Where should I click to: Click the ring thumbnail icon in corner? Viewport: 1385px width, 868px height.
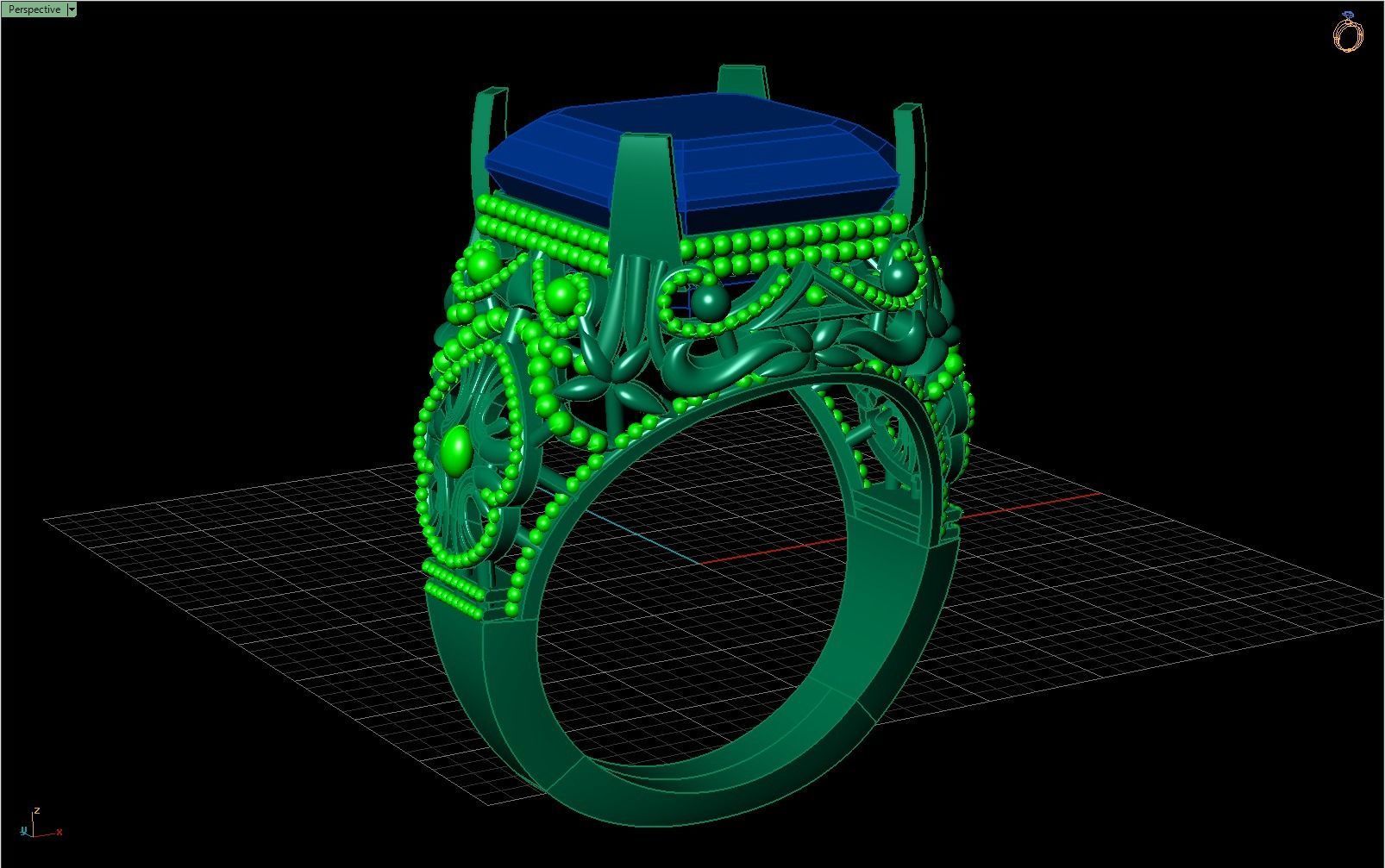pos(1348,32)
